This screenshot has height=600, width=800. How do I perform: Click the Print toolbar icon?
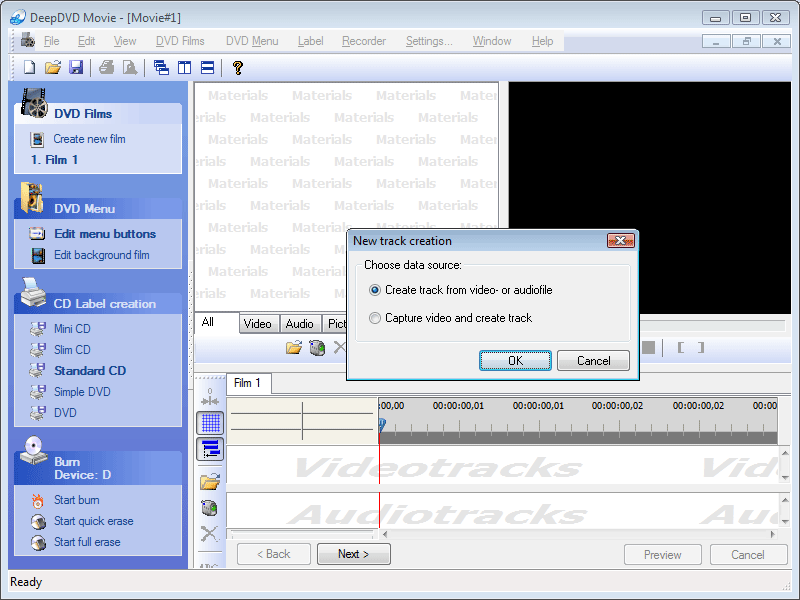coord(107,67)
